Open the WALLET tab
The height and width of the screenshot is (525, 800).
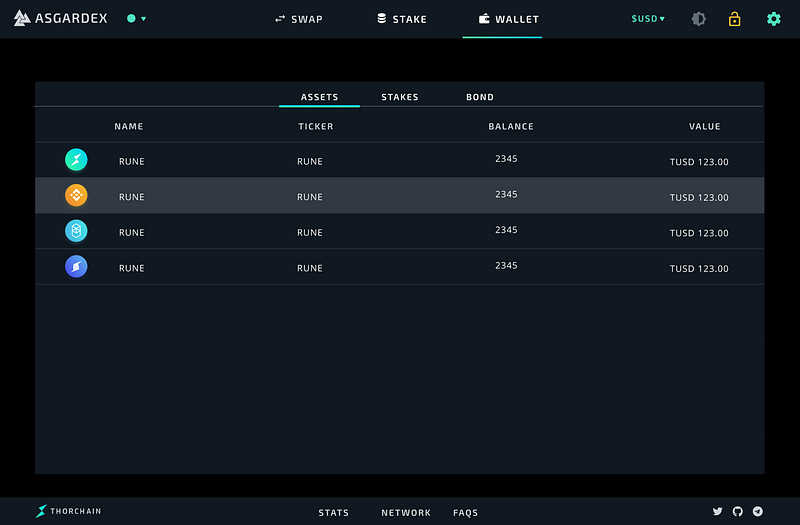[x=509, y=19]
